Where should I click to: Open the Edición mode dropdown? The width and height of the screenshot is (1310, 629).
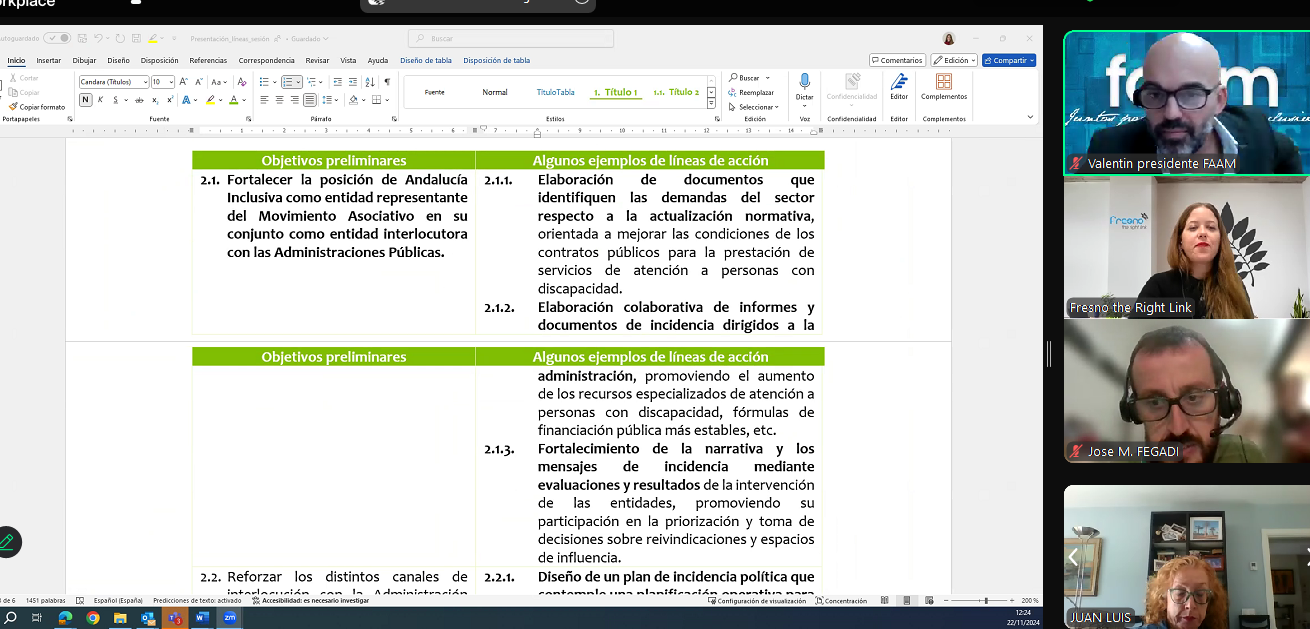pos(954,60)
